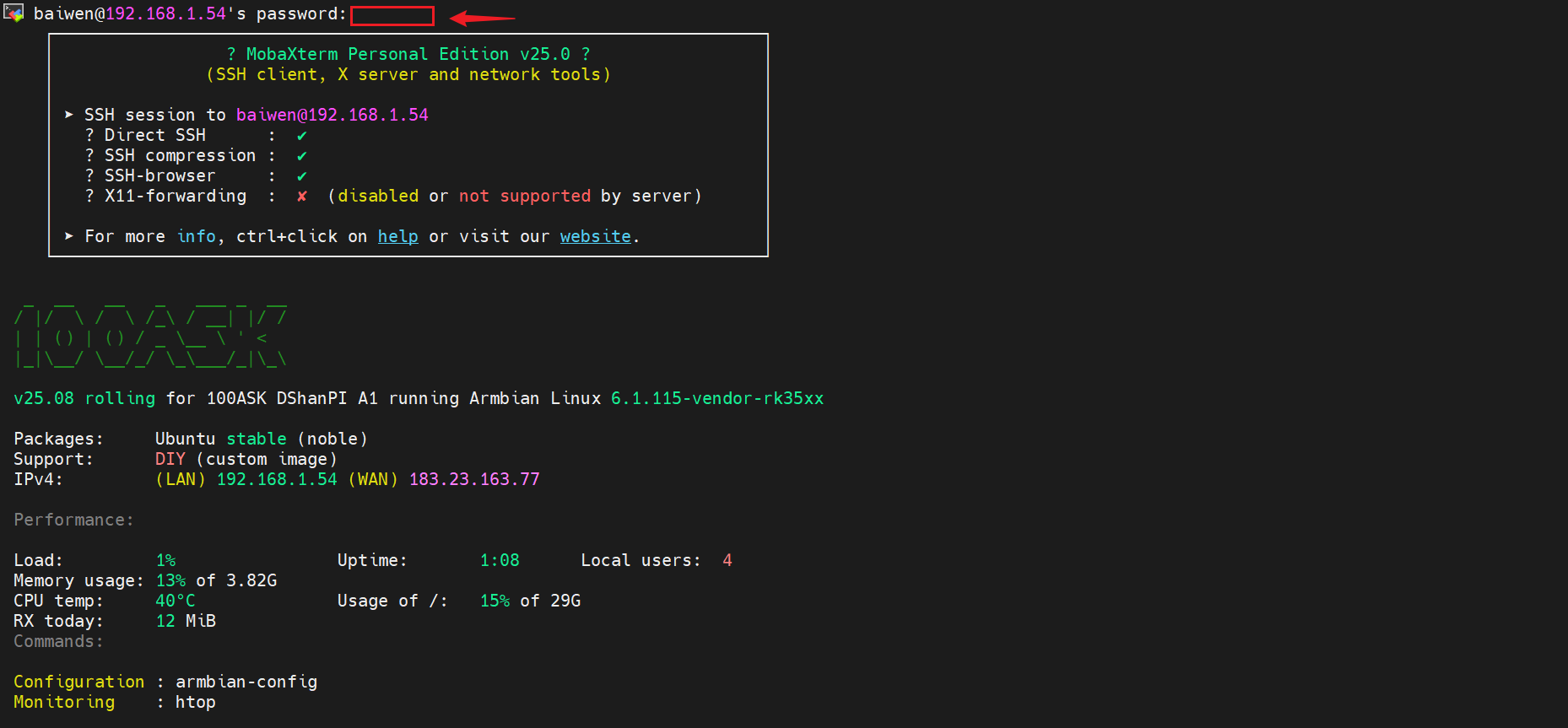Viewport: 1568px width, 728px height.
Task: Click the MobaXterm icon before the password prompt
Action: [14, 13]
